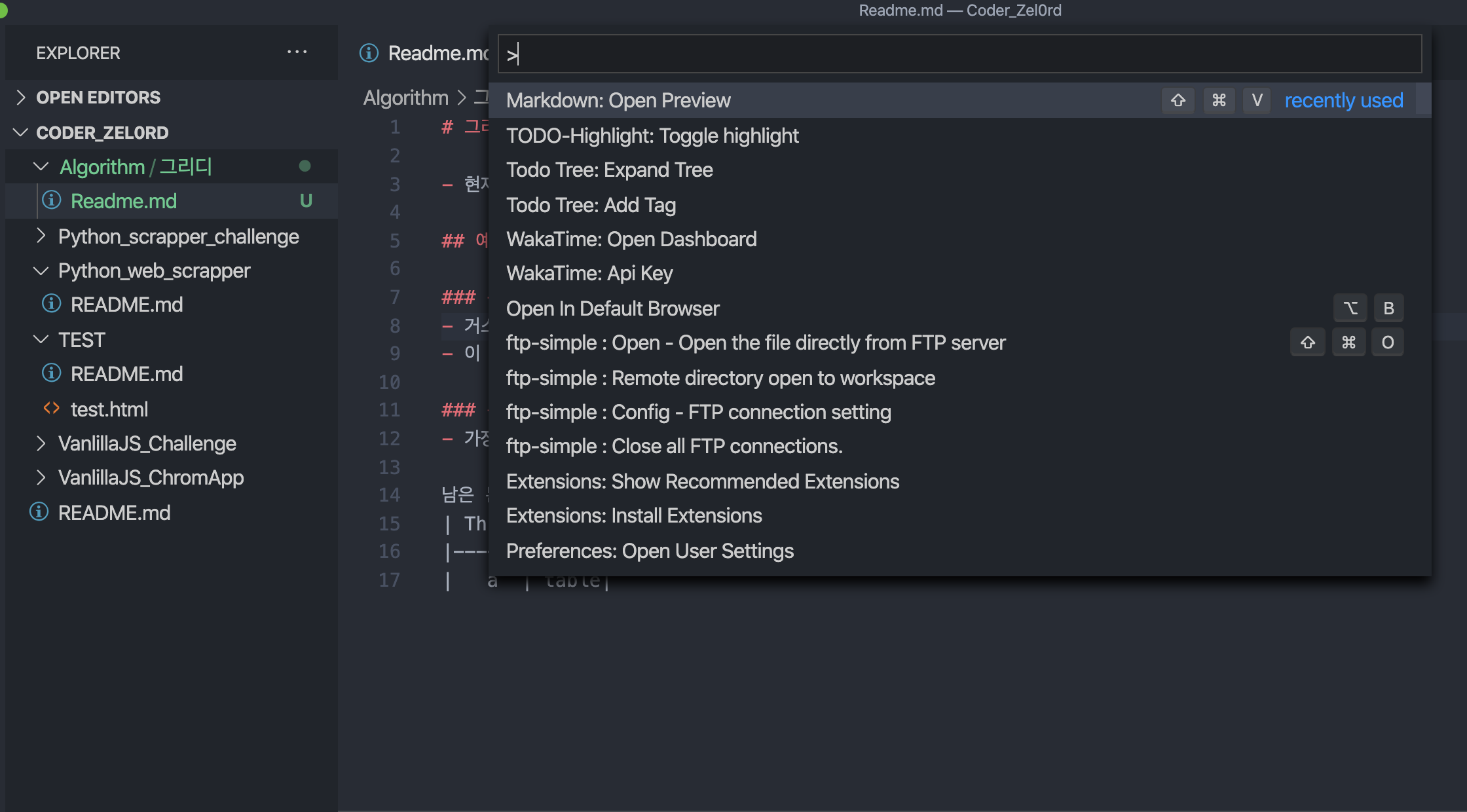Expand the VanlillaJS_ChromApp folder
This screenshot has width=1467, height=812.
click(41, 477)
